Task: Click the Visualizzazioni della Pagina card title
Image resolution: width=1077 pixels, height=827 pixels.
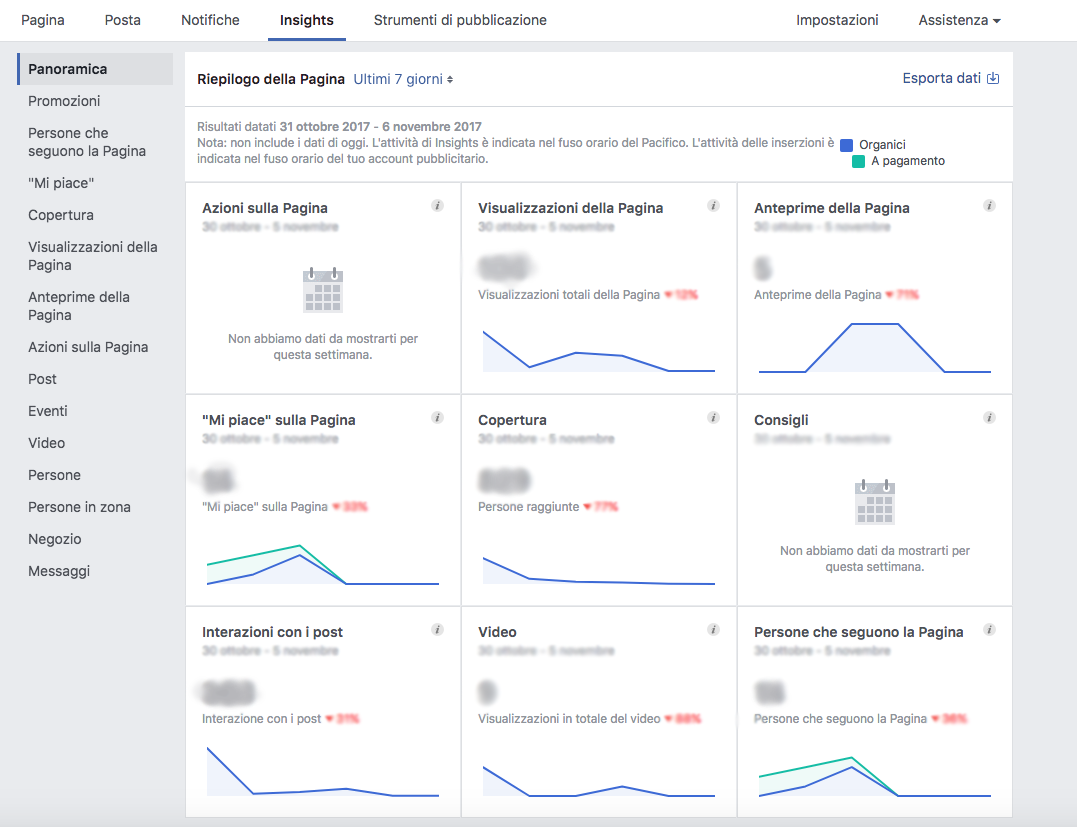Action: click(x=570, y=208)
